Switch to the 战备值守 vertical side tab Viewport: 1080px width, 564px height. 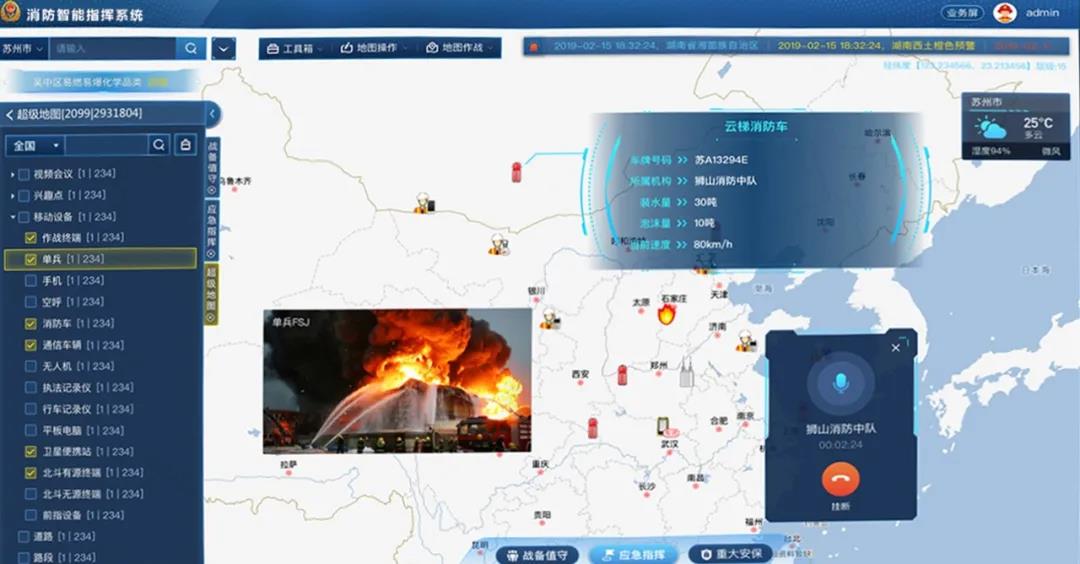(212, 167)
